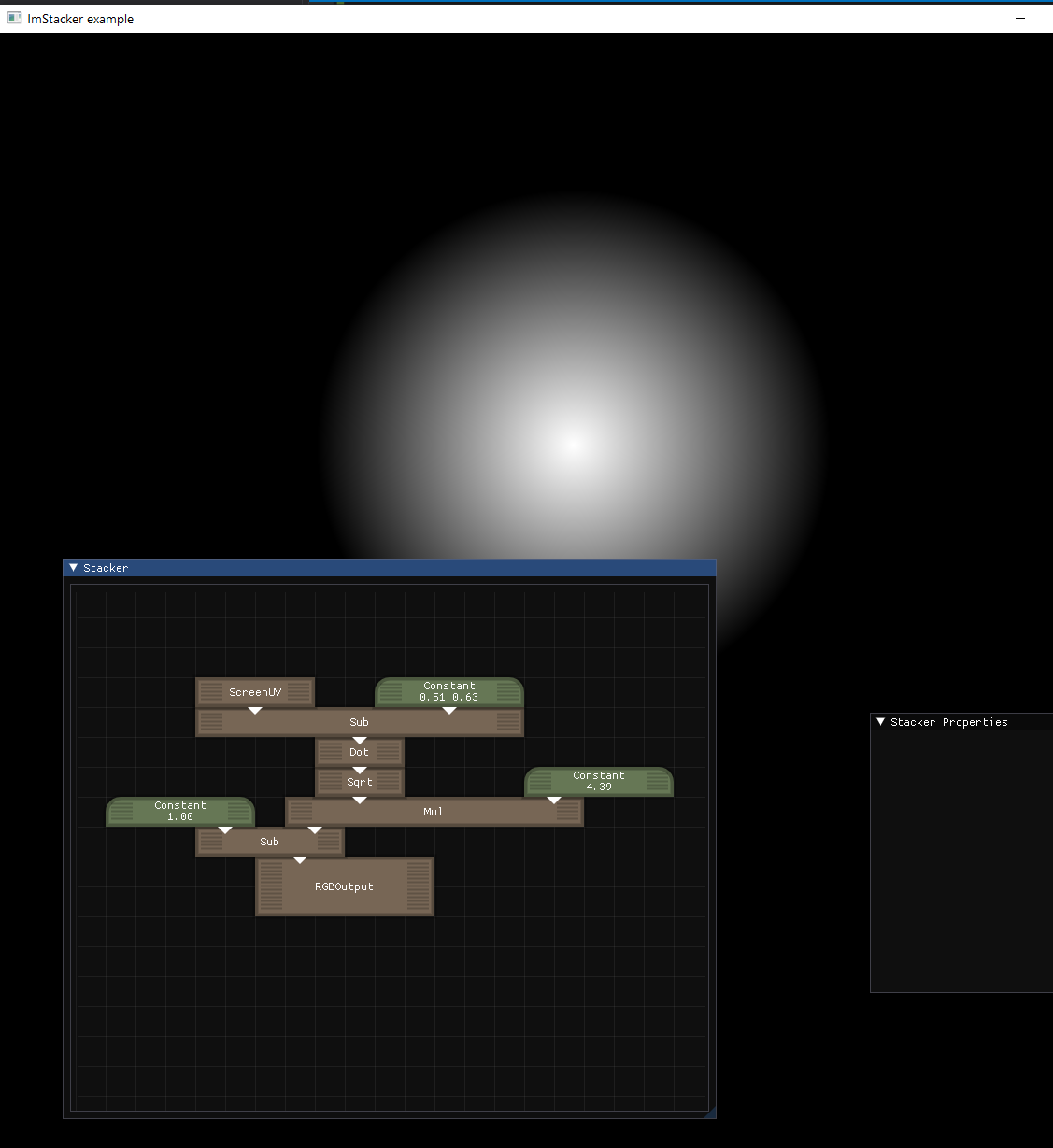
Task: Select the Constant 4.39 node
Action: pyautogui.click(x=598, y=782)
